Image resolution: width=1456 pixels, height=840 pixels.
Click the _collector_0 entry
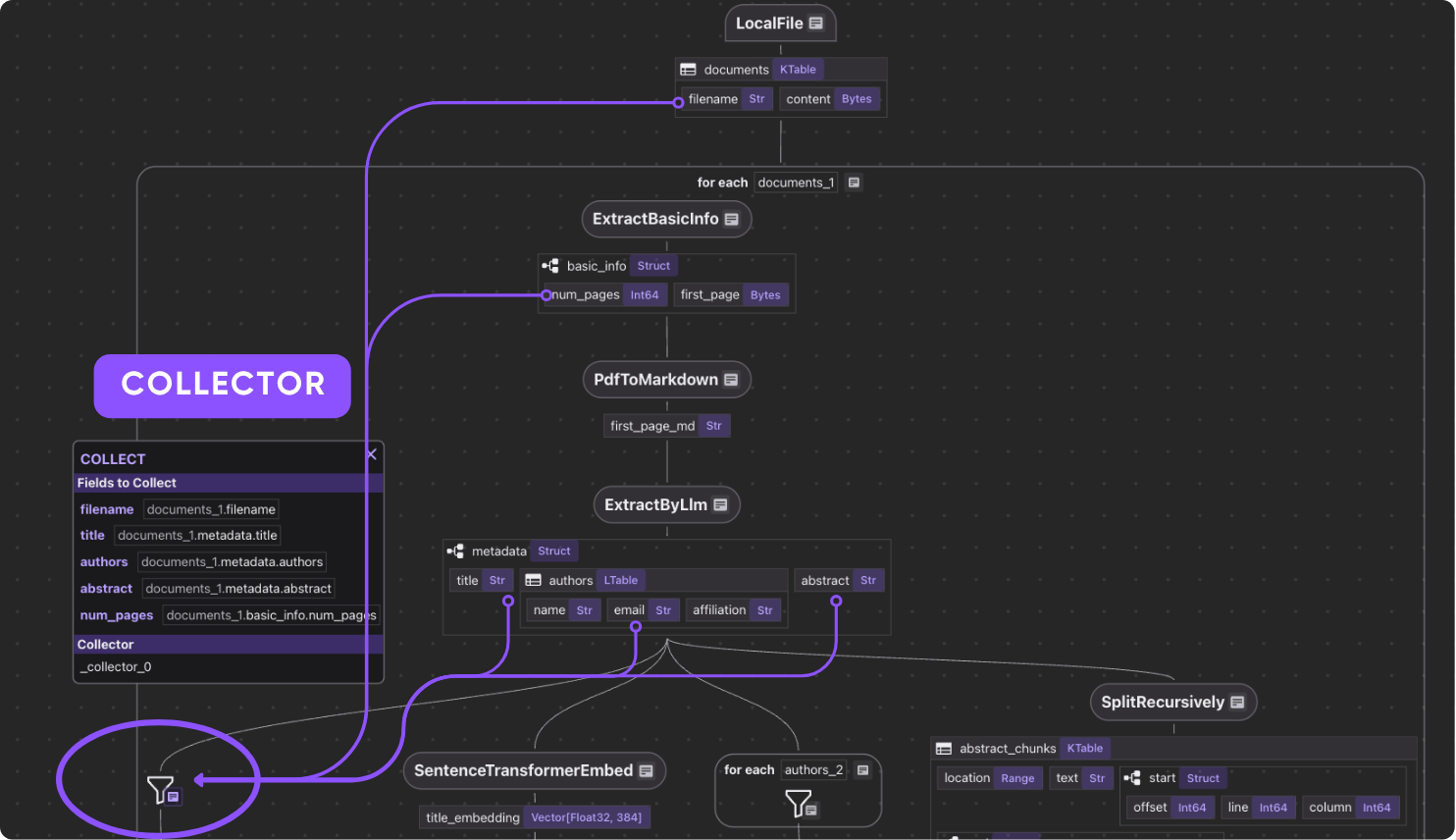[117, 667]
